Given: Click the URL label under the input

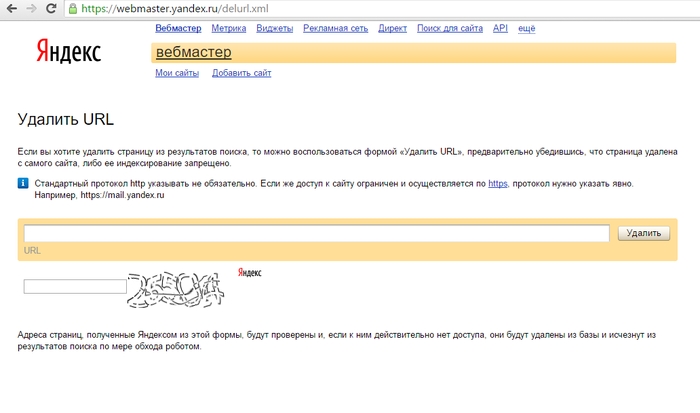Looking at the screenshot, I should coord(32,250).
